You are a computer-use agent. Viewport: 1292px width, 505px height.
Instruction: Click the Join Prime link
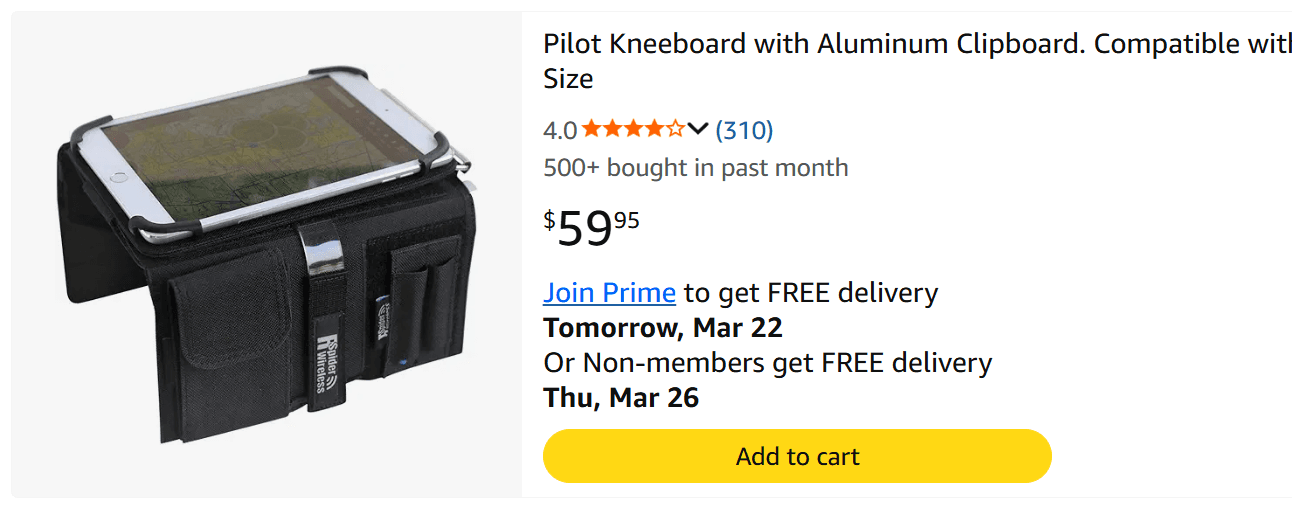tap(609, 293)
